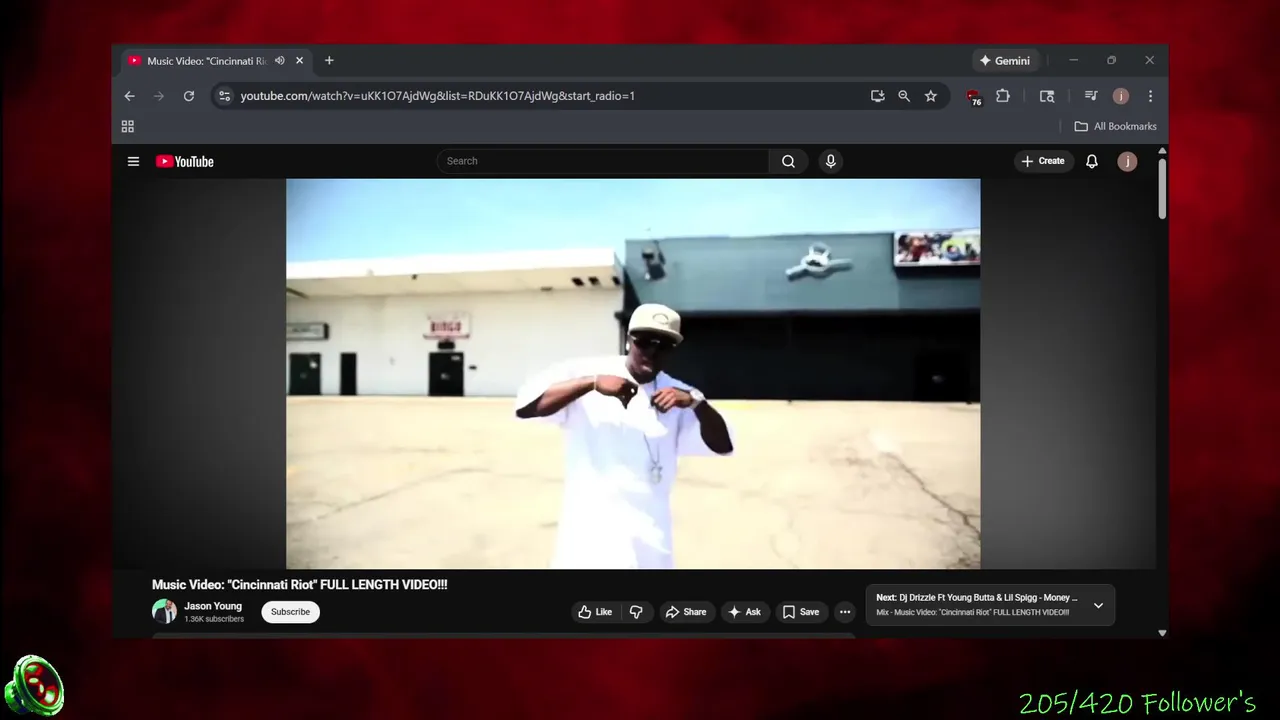Go to the YouTube home logo
This screenshot has width=1280, height=720.
click(x=184, y=161)
